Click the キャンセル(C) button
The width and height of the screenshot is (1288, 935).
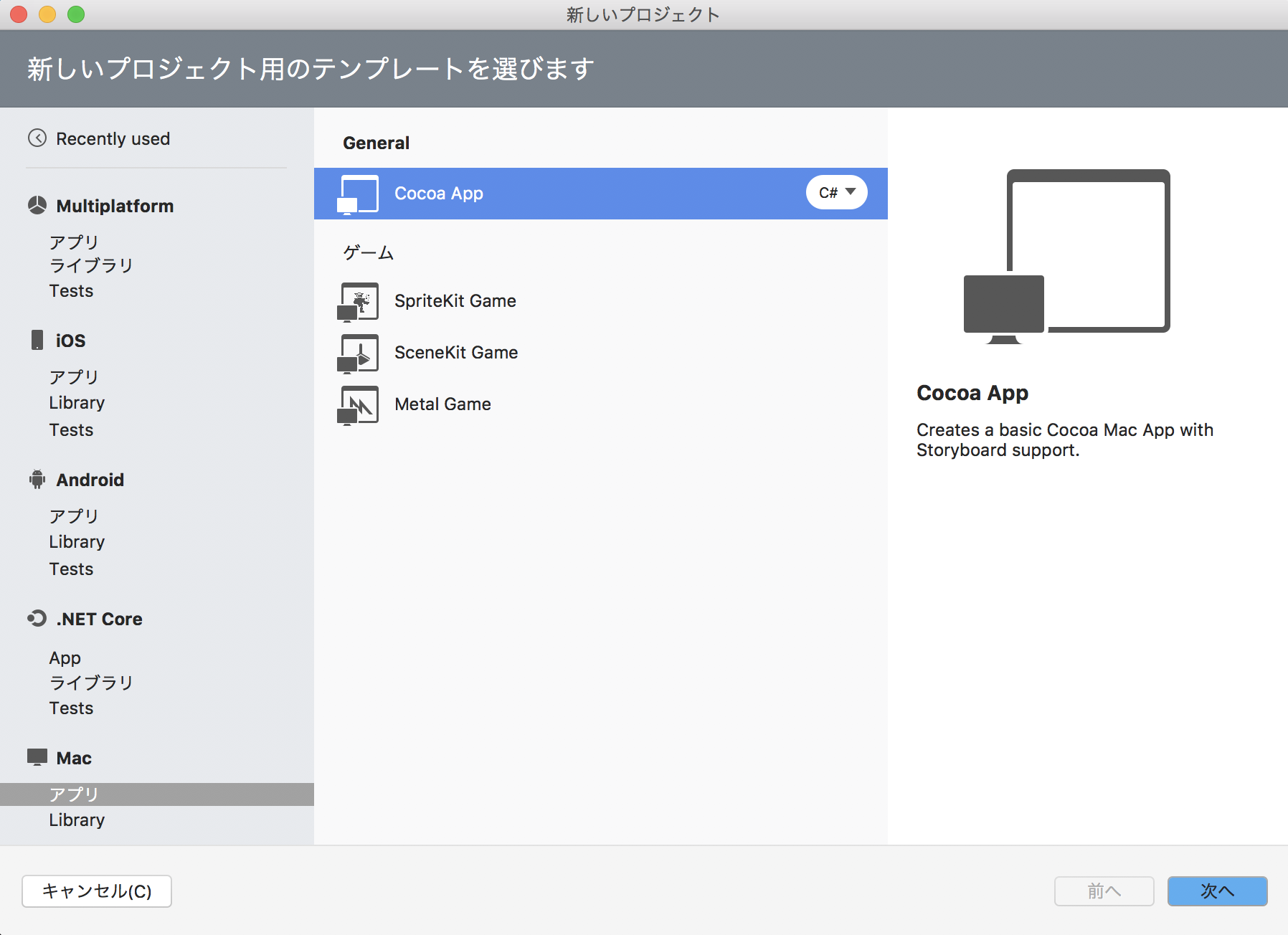pyautogui.click(x=97, y=891)
